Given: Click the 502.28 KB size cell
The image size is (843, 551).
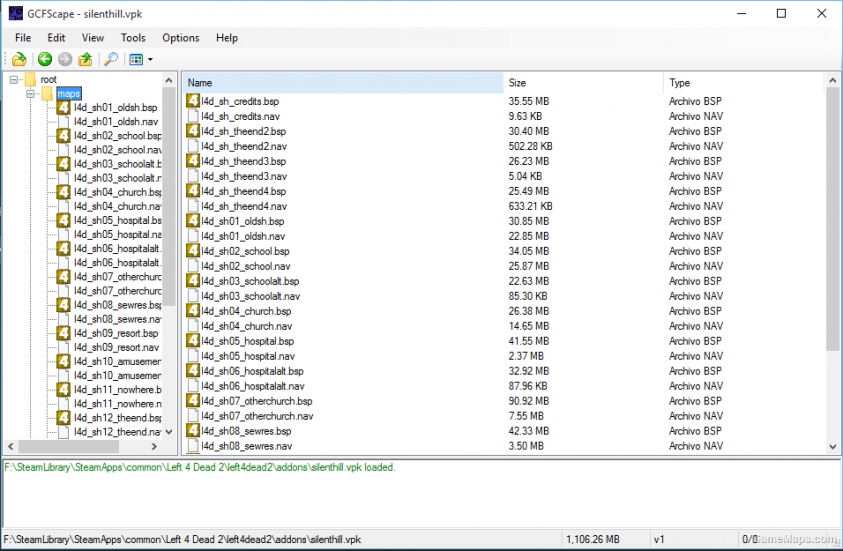Looking at the screenshot, I should point(531,146).
